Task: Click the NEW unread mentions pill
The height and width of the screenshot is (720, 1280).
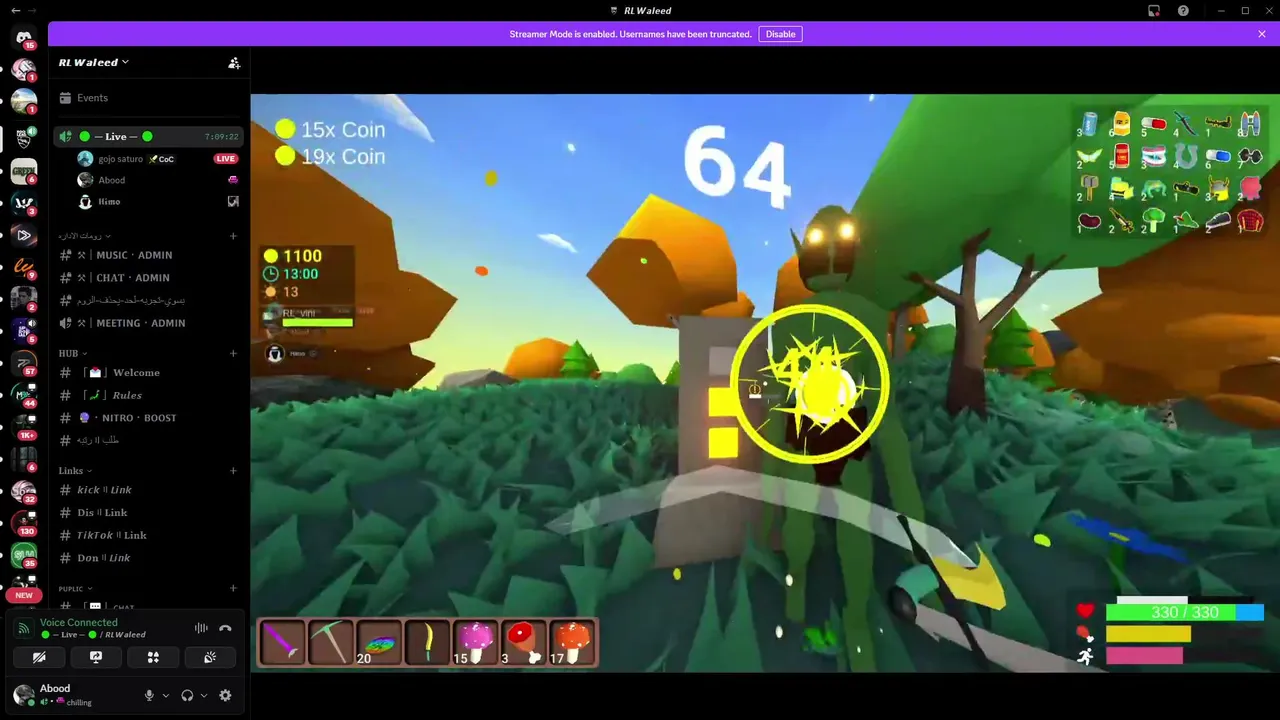Action: 23,595
